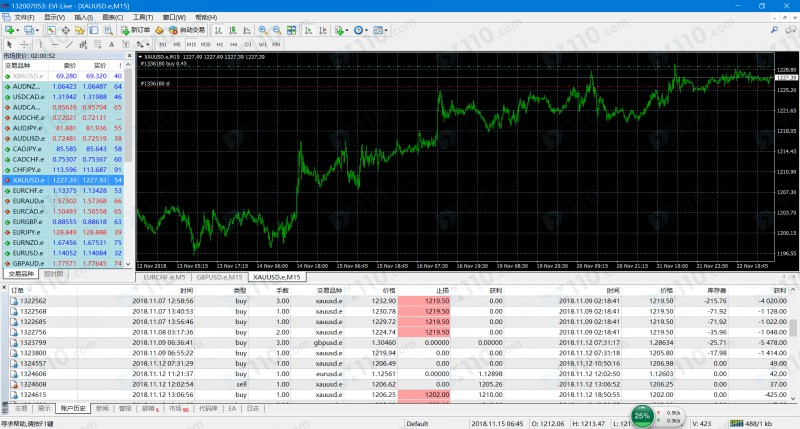Screen dimensions: 800x429
Task: Select the cursor arrow tool
Action: [x=9, y=44]
